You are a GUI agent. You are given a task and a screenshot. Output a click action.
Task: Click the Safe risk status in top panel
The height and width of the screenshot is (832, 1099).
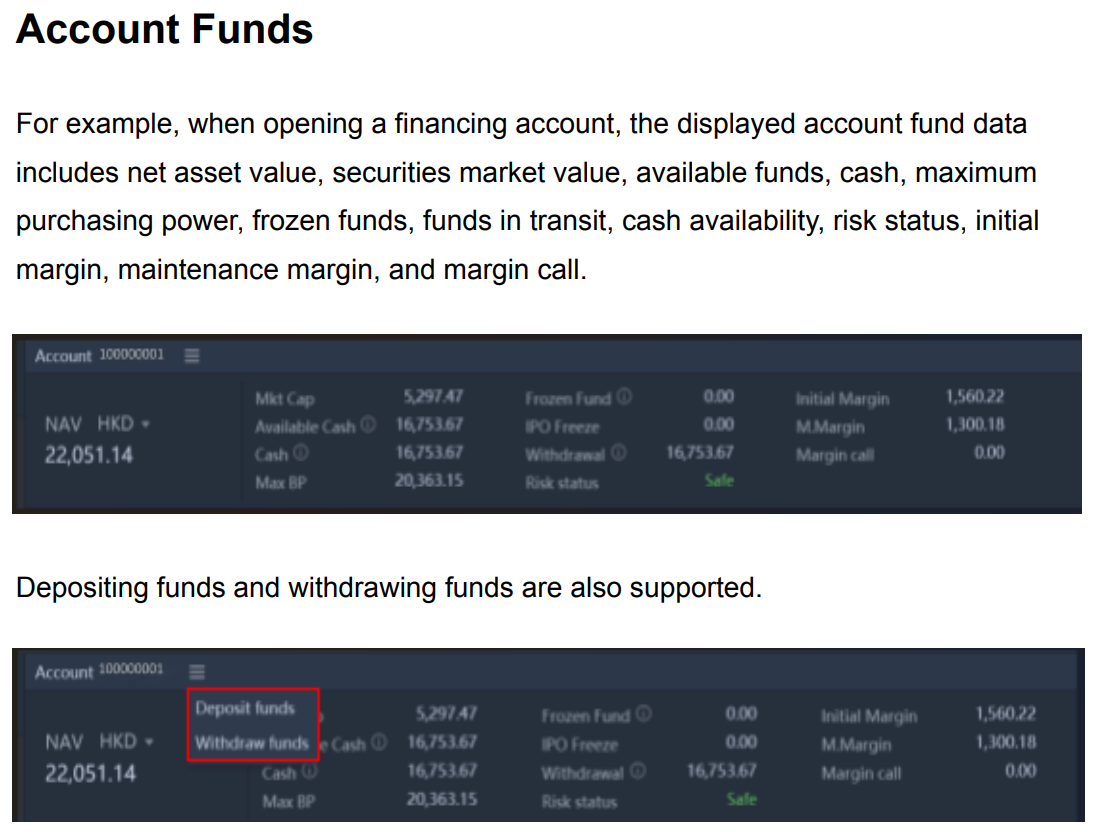pyautogui.click(x=719, y=481)
